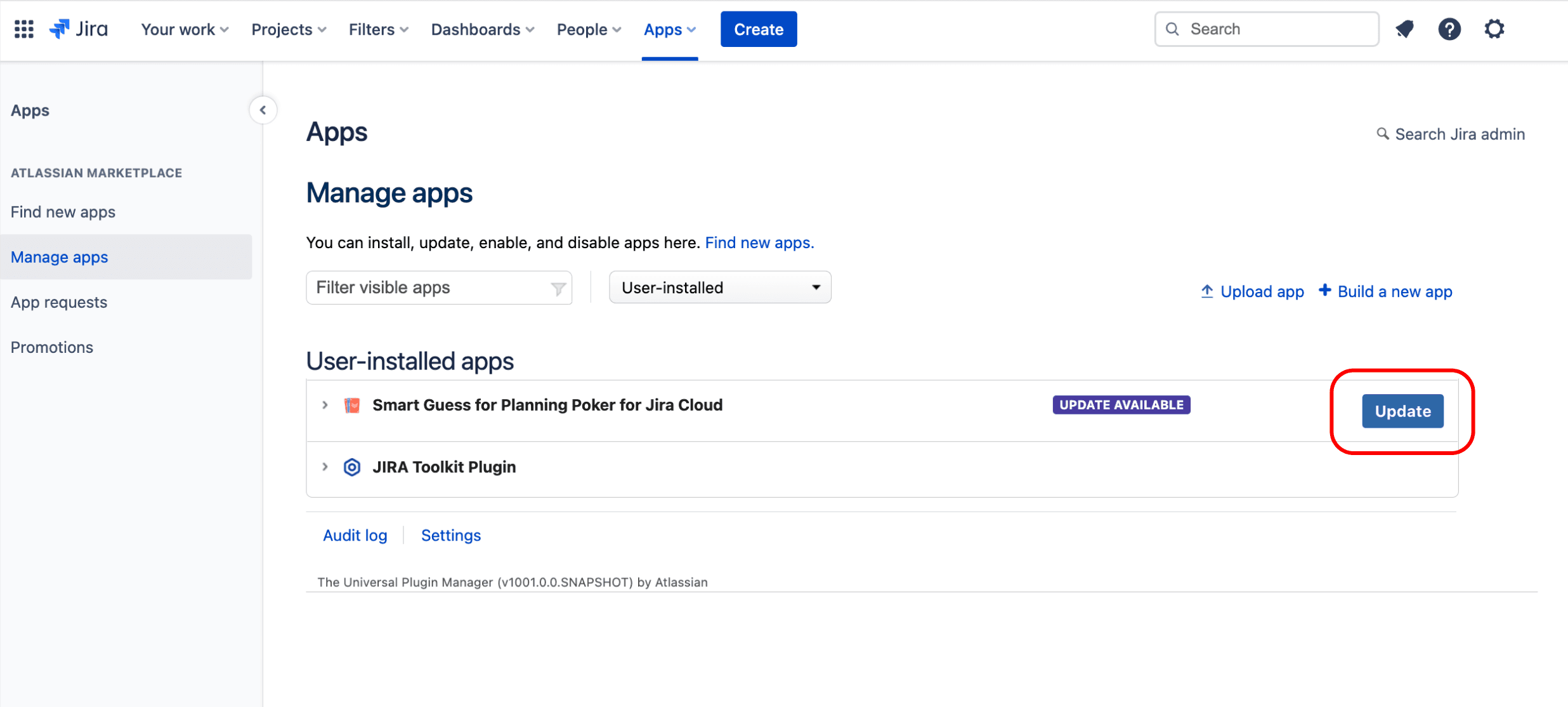Viewport: 1568px width, 707px height.
Task: Click the Smart Guess Planning Poker app icon
Action: [351, 404]
